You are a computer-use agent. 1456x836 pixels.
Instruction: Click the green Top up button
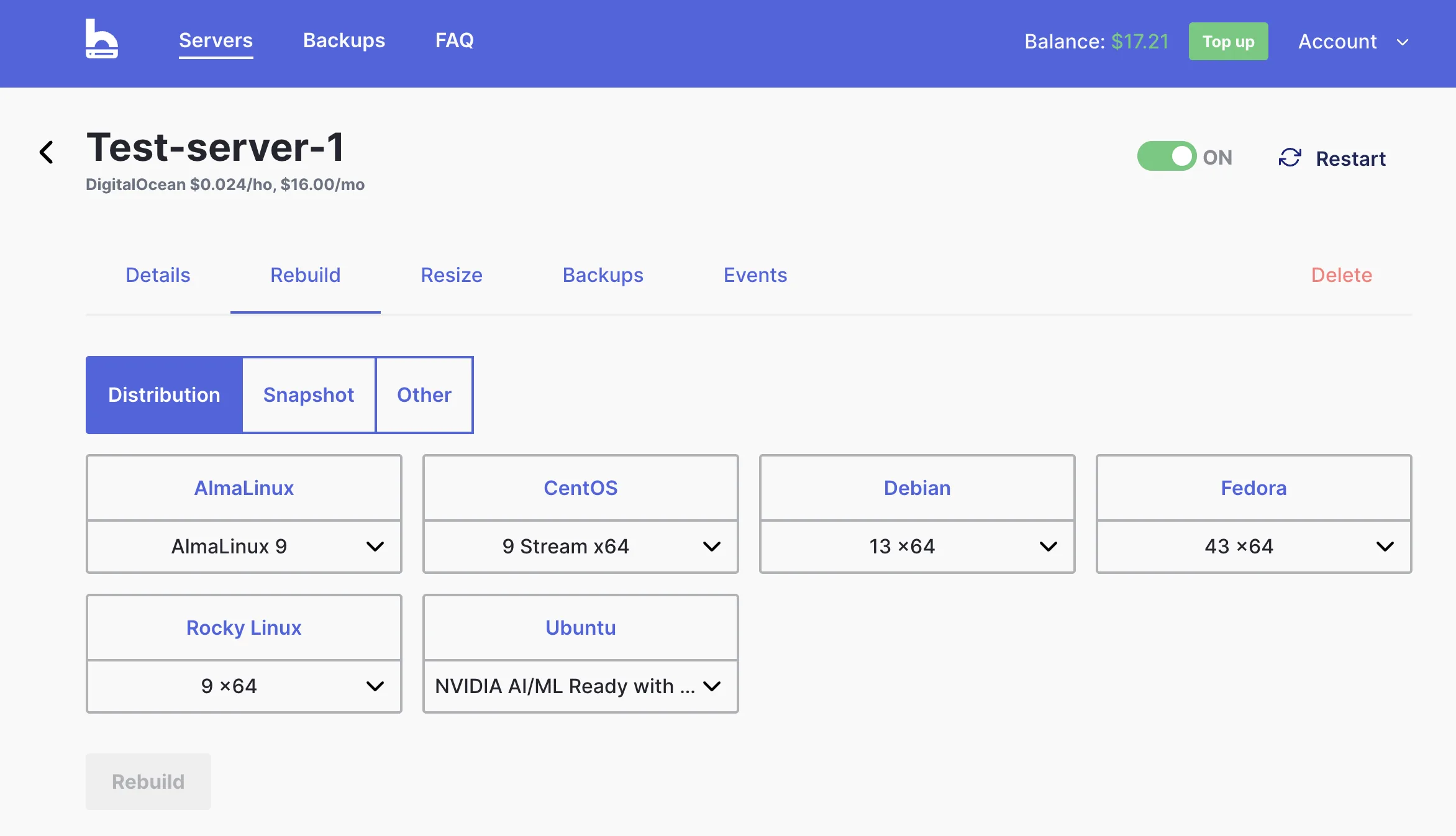(x=1229, y=42)
